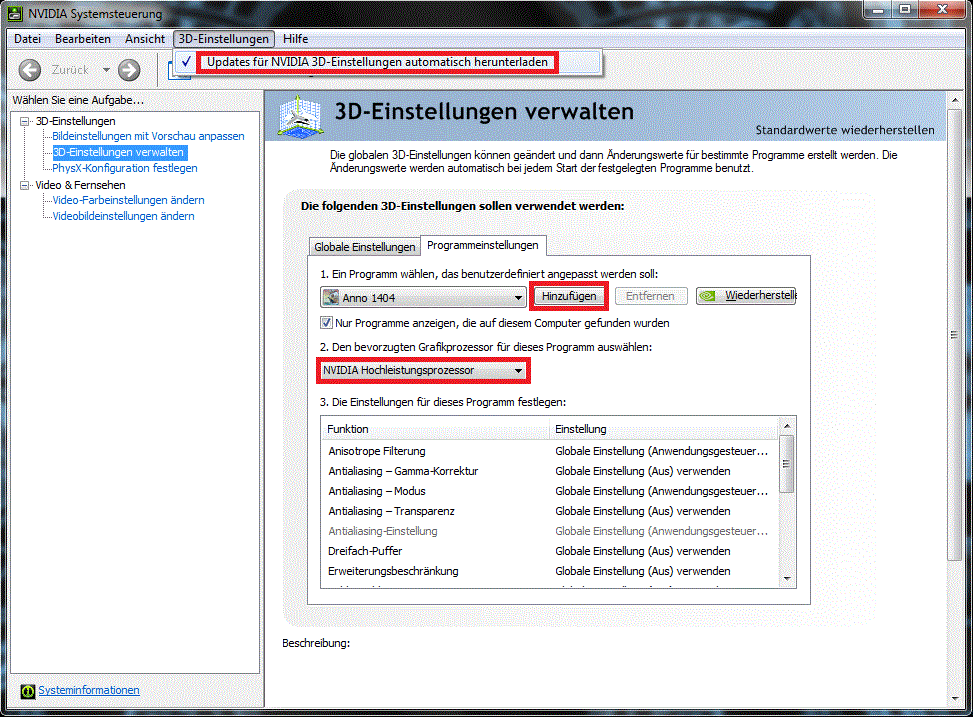Click the setting value for Erweiterungsbeschränkung
973x717 pixels.
click(x=642, y=571)
